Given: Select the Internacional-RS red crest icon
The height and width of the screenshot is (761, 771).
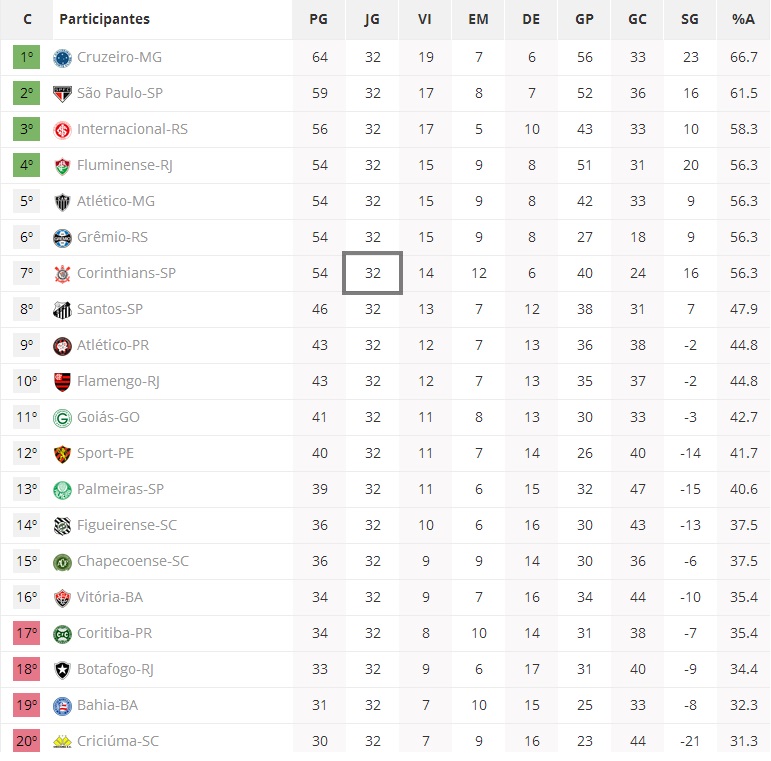Looking at the screenshot, I should pyautogui.click(x=62, y=130).
